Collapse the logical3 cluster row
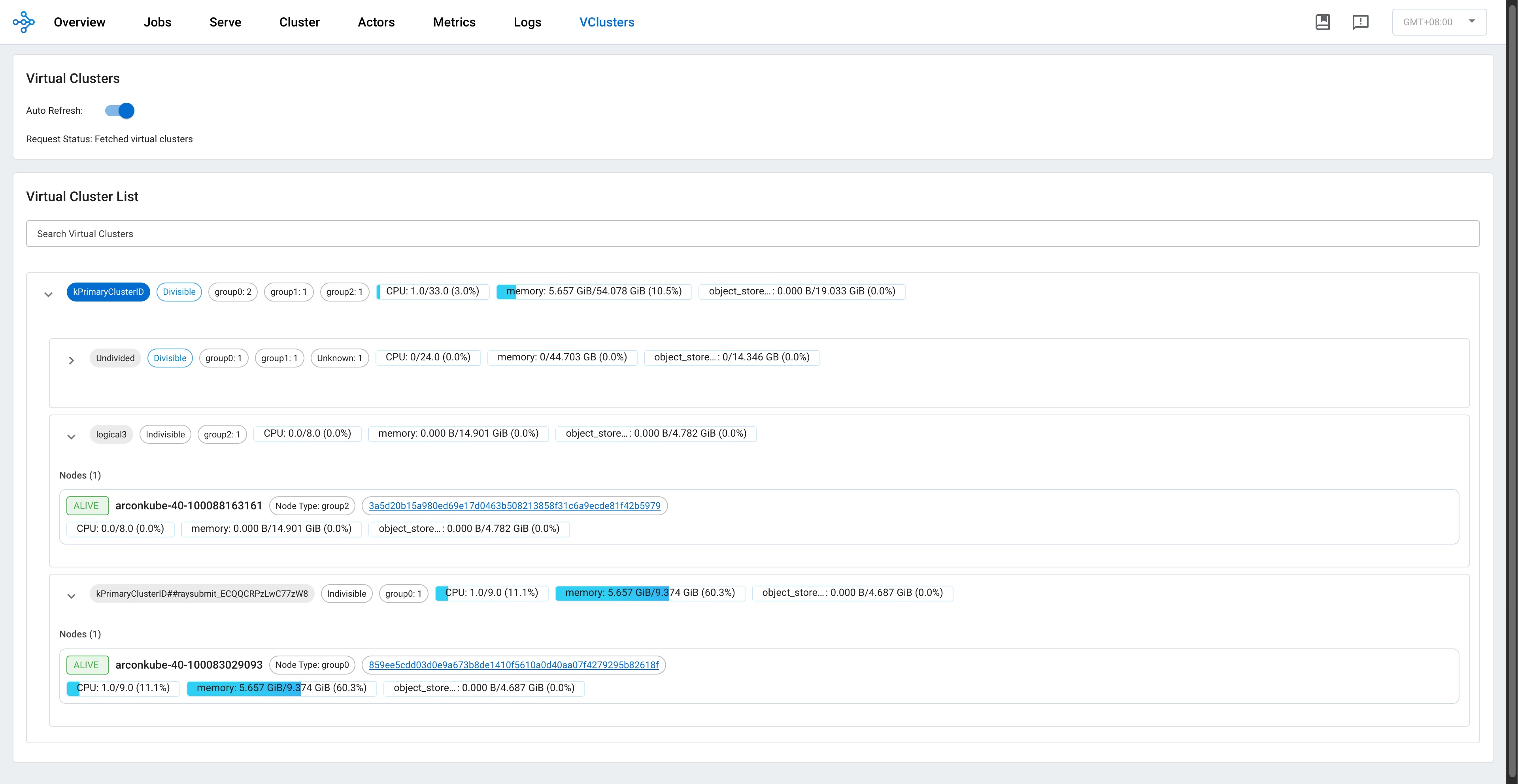This screenshot has width=1518, height=784. click(71, 437)
